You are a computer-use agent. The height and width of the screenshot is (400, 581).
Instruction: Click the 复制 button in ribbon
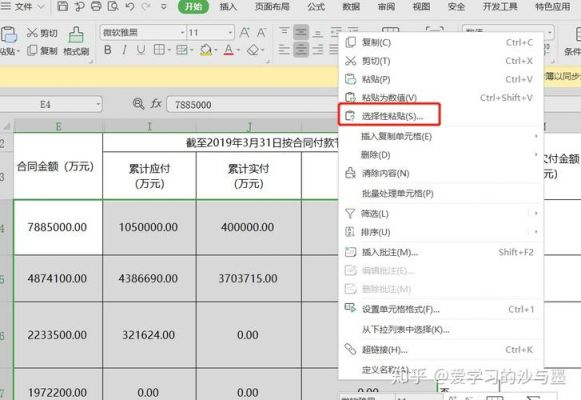click(42, 50)
